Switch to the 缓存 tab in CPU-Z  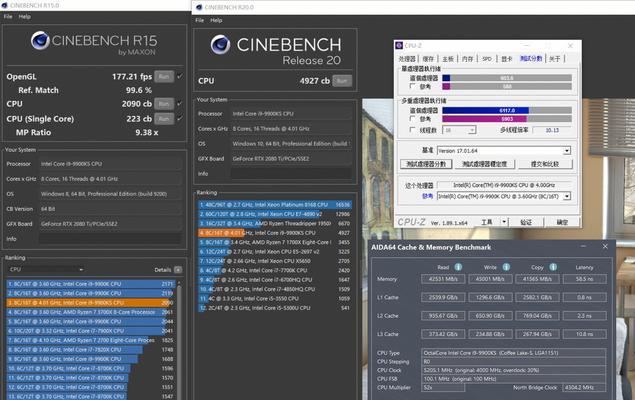coord(428,59)
